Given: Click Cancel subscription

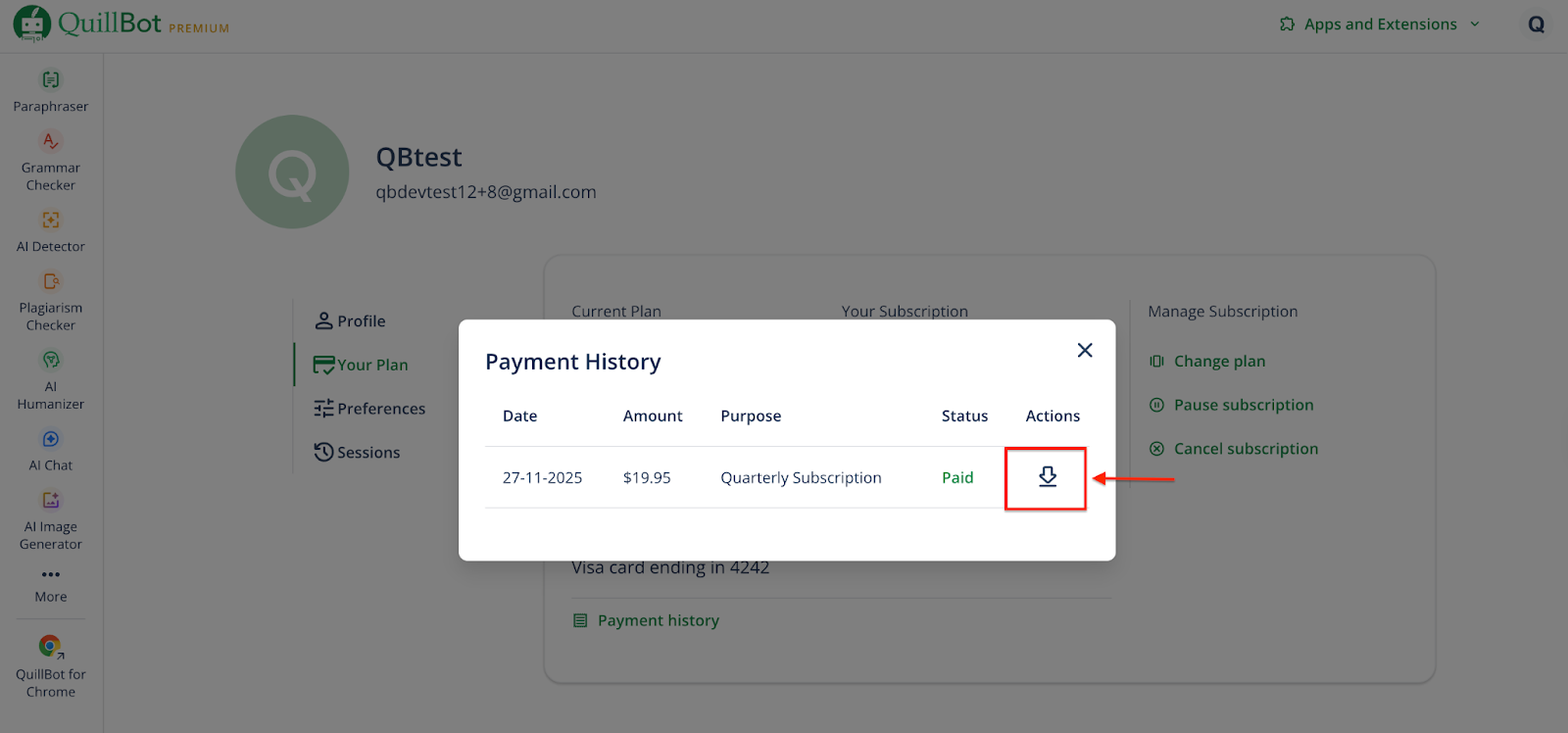Looking at the screenshot, I should tap(1245, 449).
